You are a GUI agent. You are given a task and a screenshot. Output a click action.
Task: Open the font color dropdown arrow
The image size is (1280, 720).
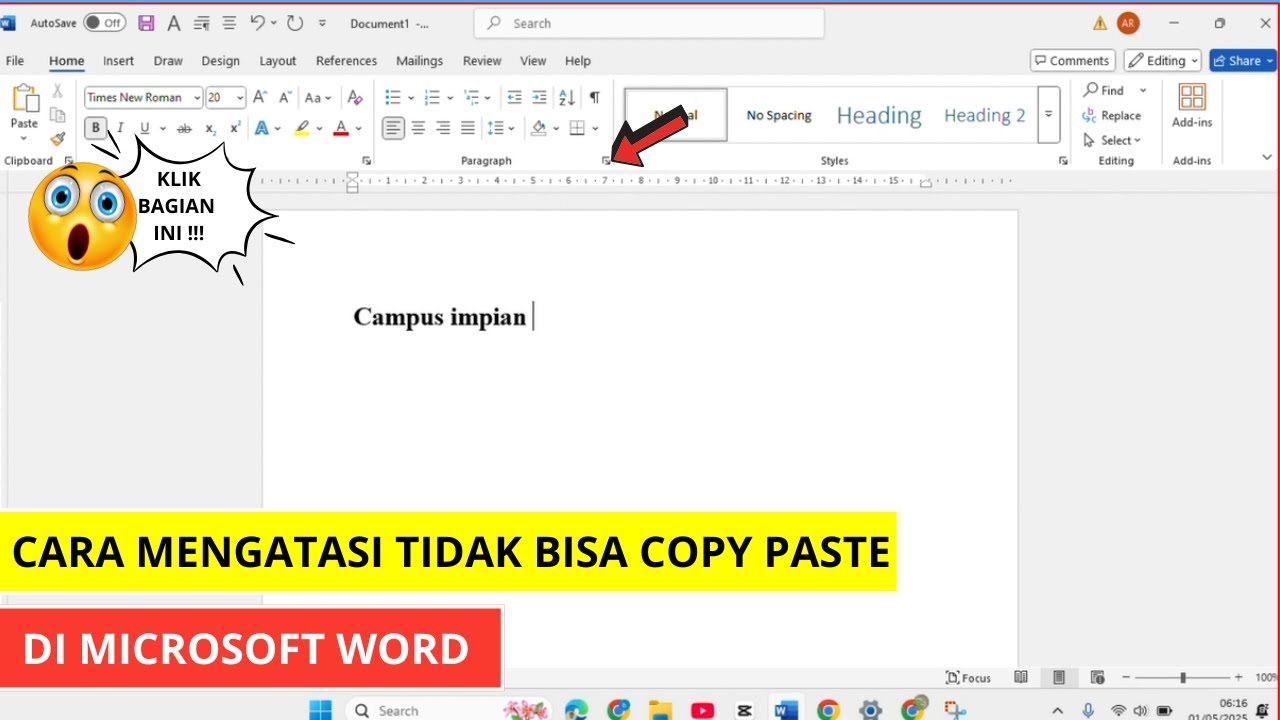(358, 128)
